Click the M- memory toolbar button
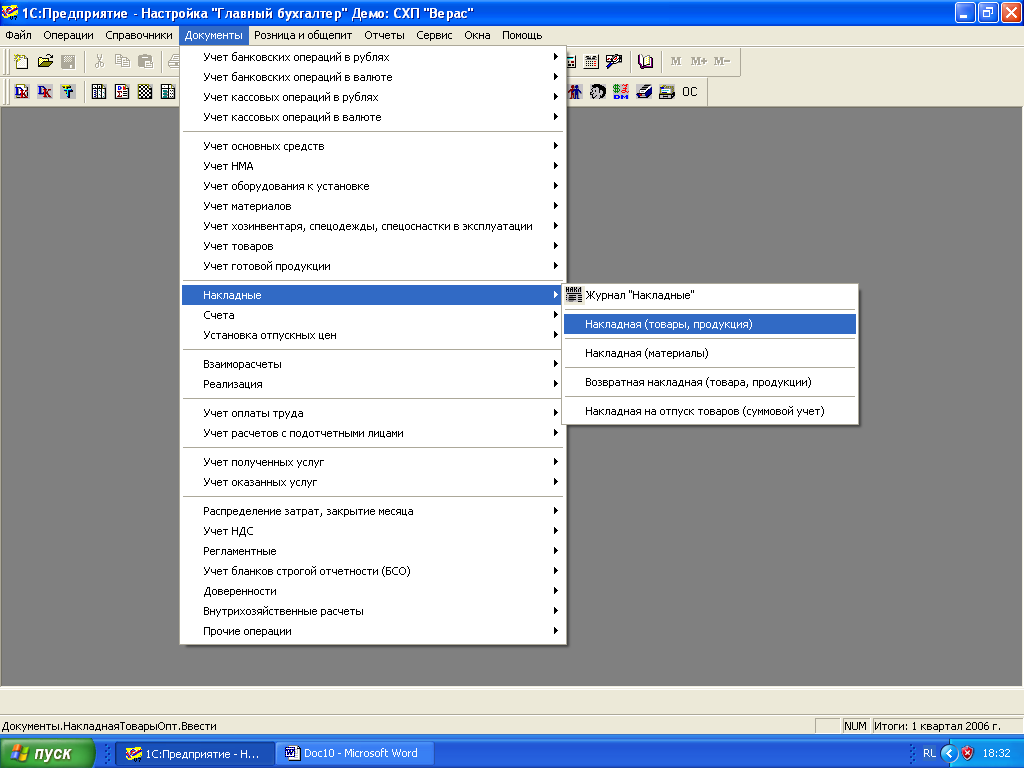The height and width of the screenshot is (768, 1024). point(722,61)
